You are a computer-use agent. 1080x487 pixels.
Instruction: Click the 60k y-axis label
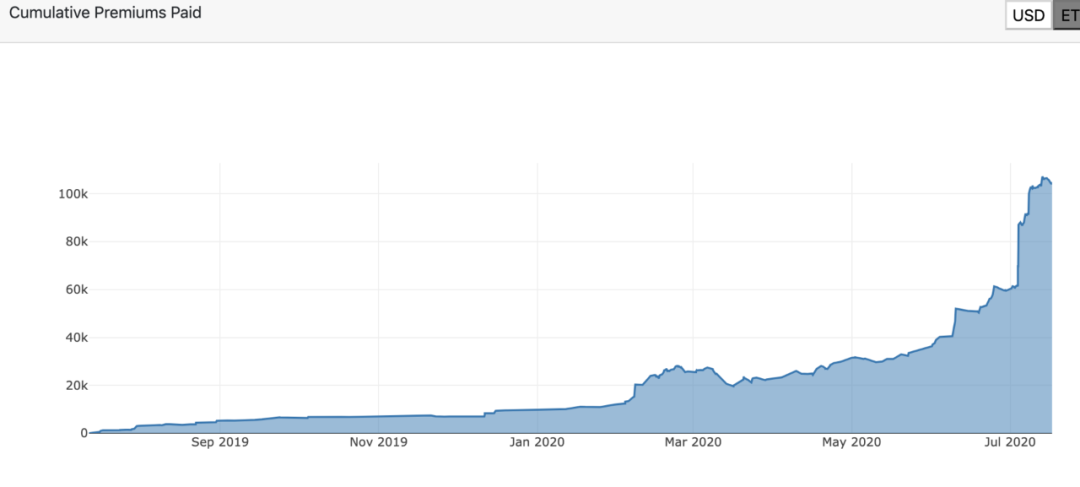pos(76,290)
